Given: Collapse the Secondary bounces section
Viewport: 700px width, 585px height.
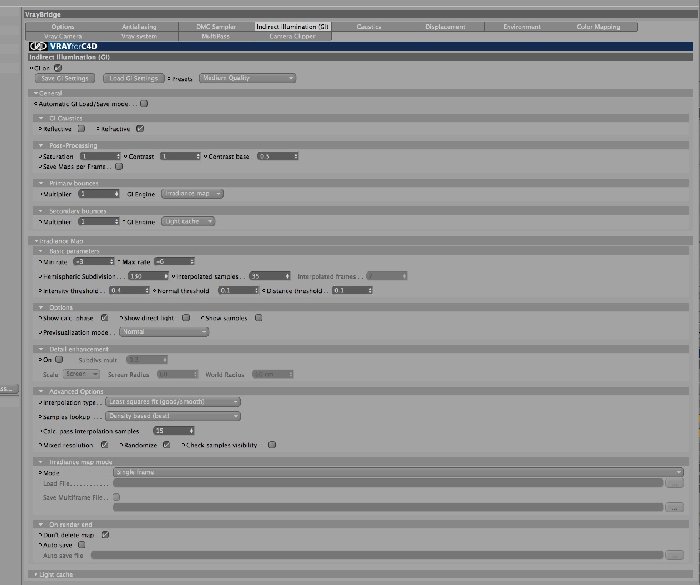Looking at the screenshot, I should coord(41,211).
